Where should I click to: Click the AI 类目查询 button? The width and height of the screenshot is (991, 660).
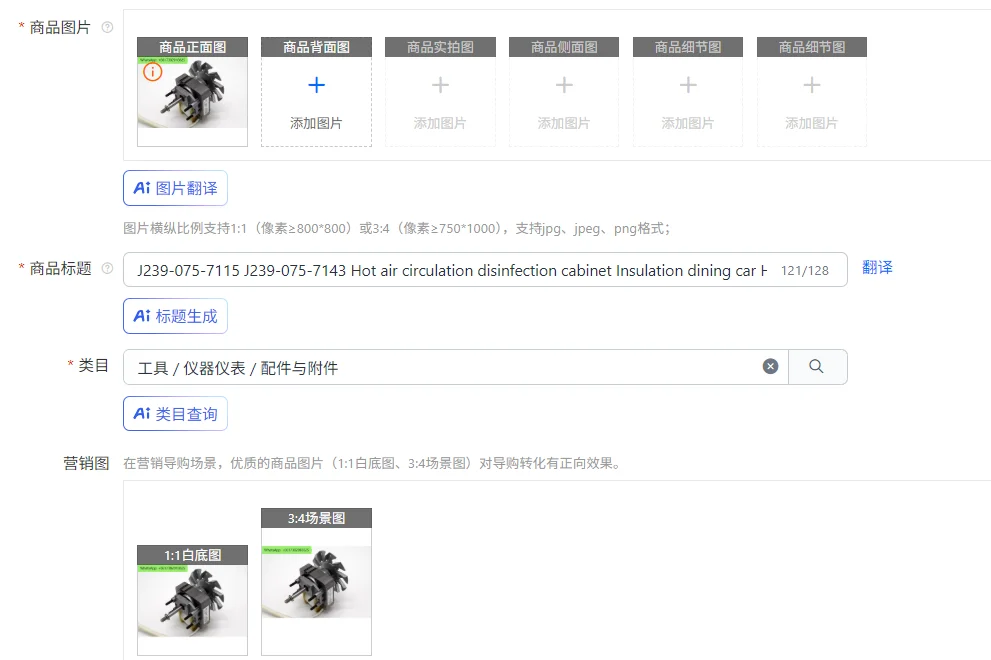point(175,413)
